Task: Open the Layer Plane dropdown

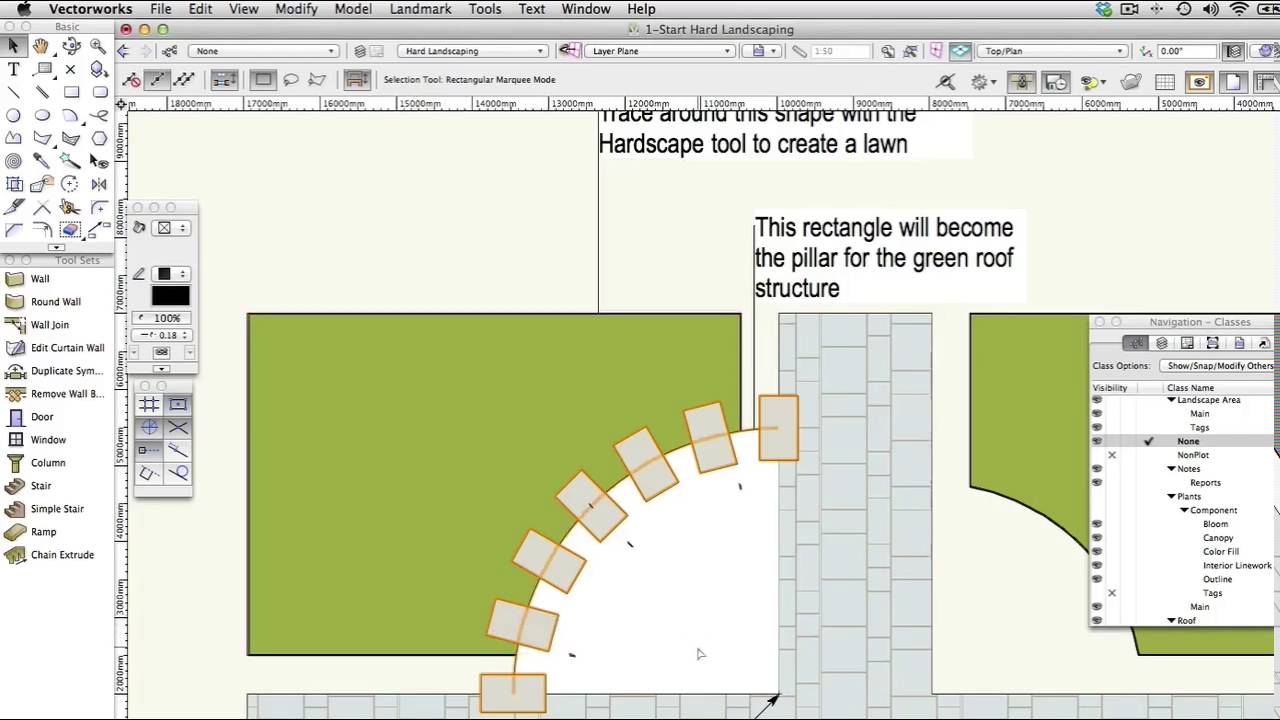Action: (x=659, y=51)
